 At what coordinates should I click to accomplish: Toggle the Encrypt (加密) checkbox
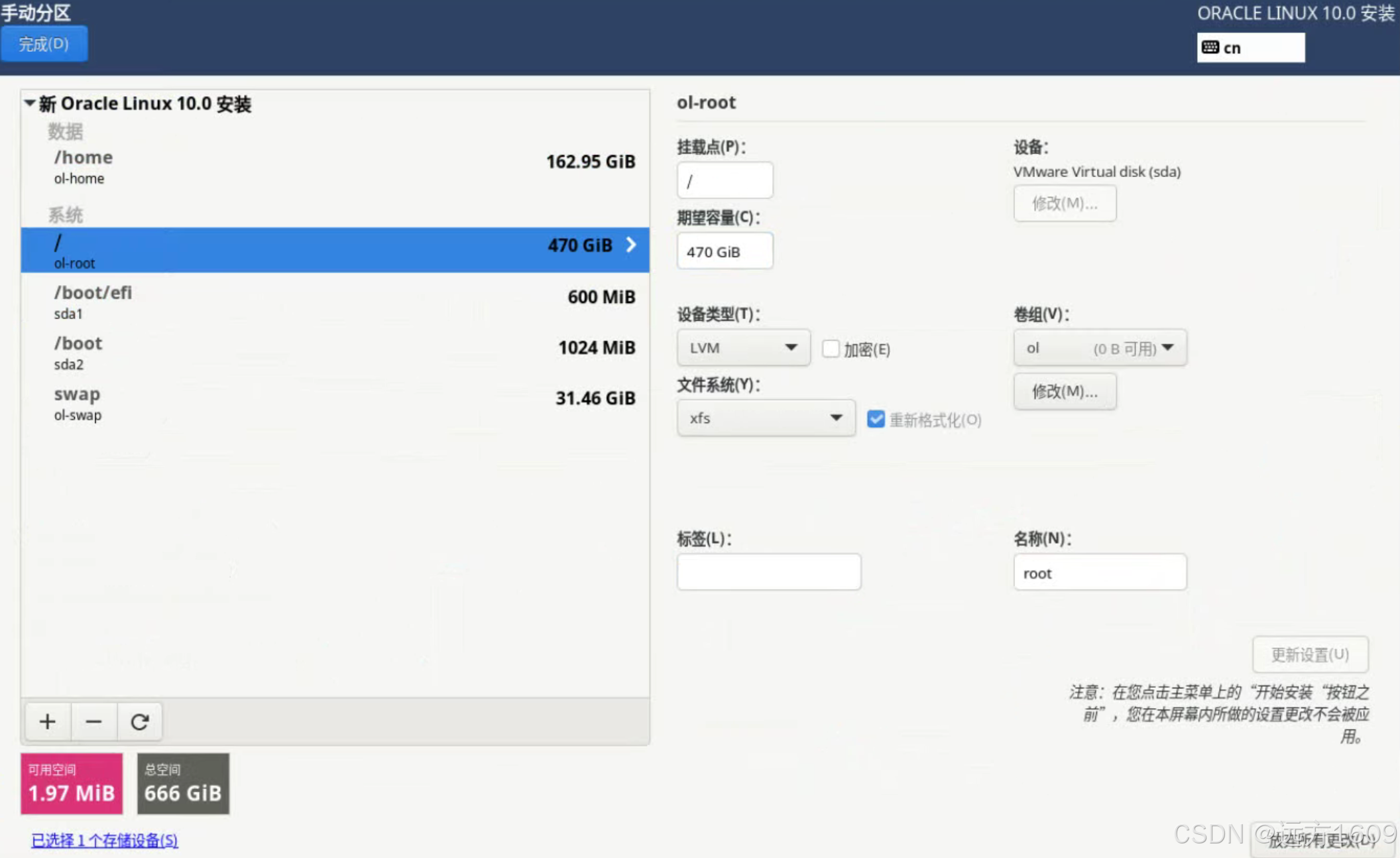831,349
